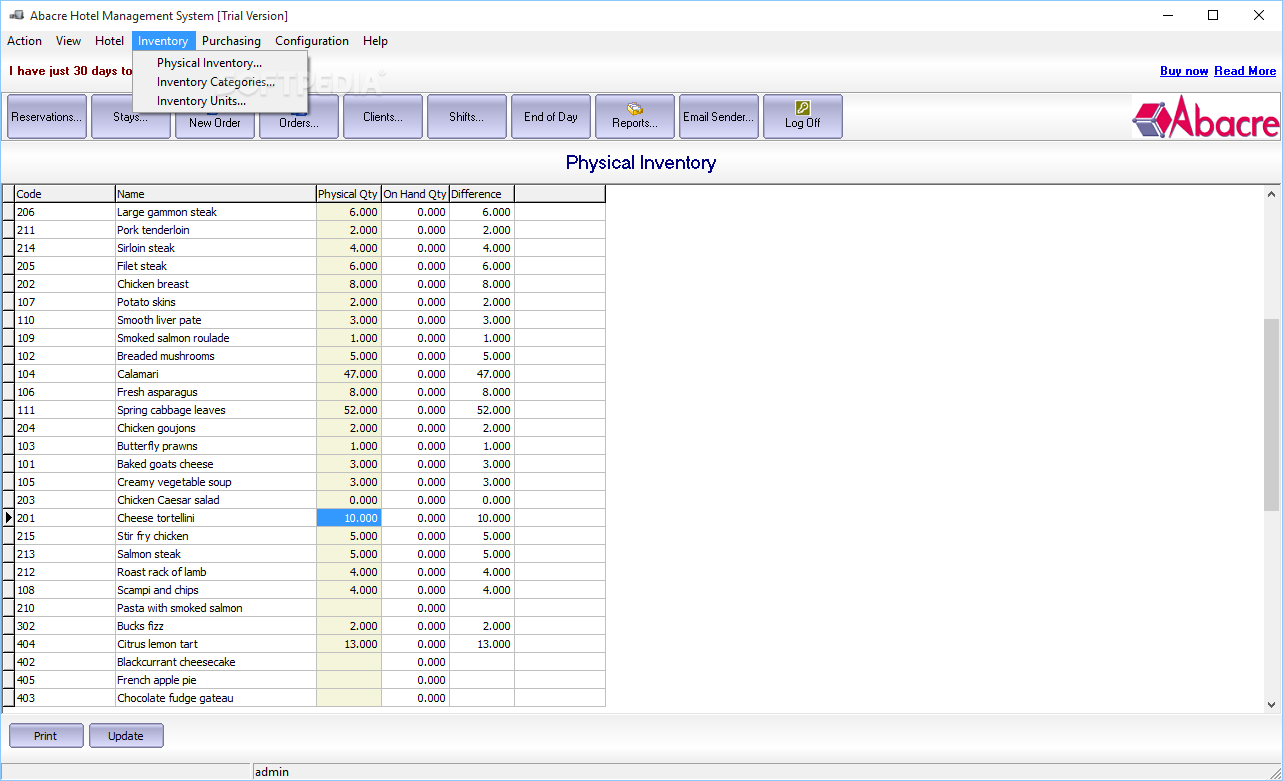The height and width of the screenshot is (781, 1283).
Task: Click the On Hand Qty column header
Action: (x=415, y=194)
